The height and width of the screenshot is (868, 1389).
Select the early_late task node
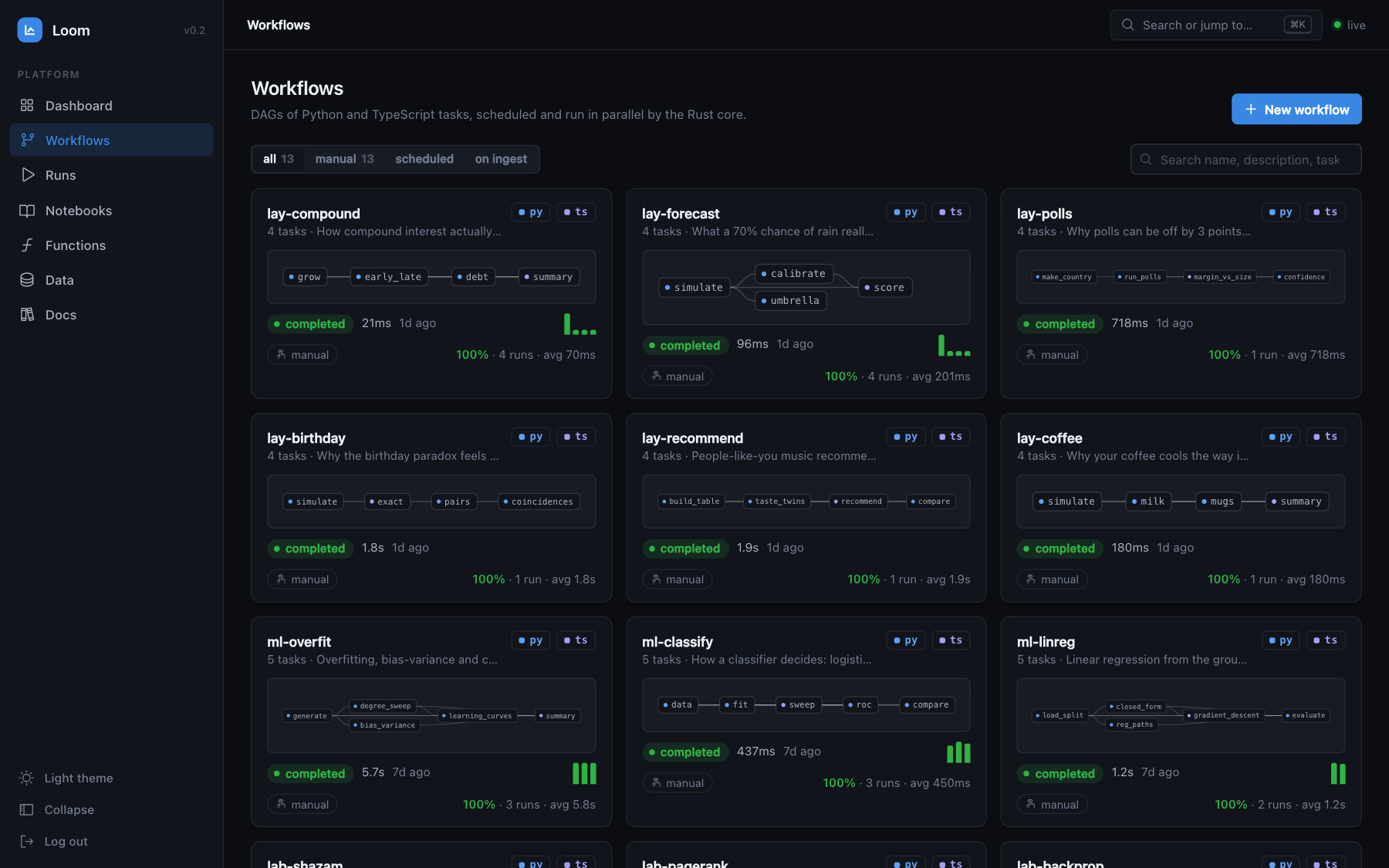coord(389,277)
